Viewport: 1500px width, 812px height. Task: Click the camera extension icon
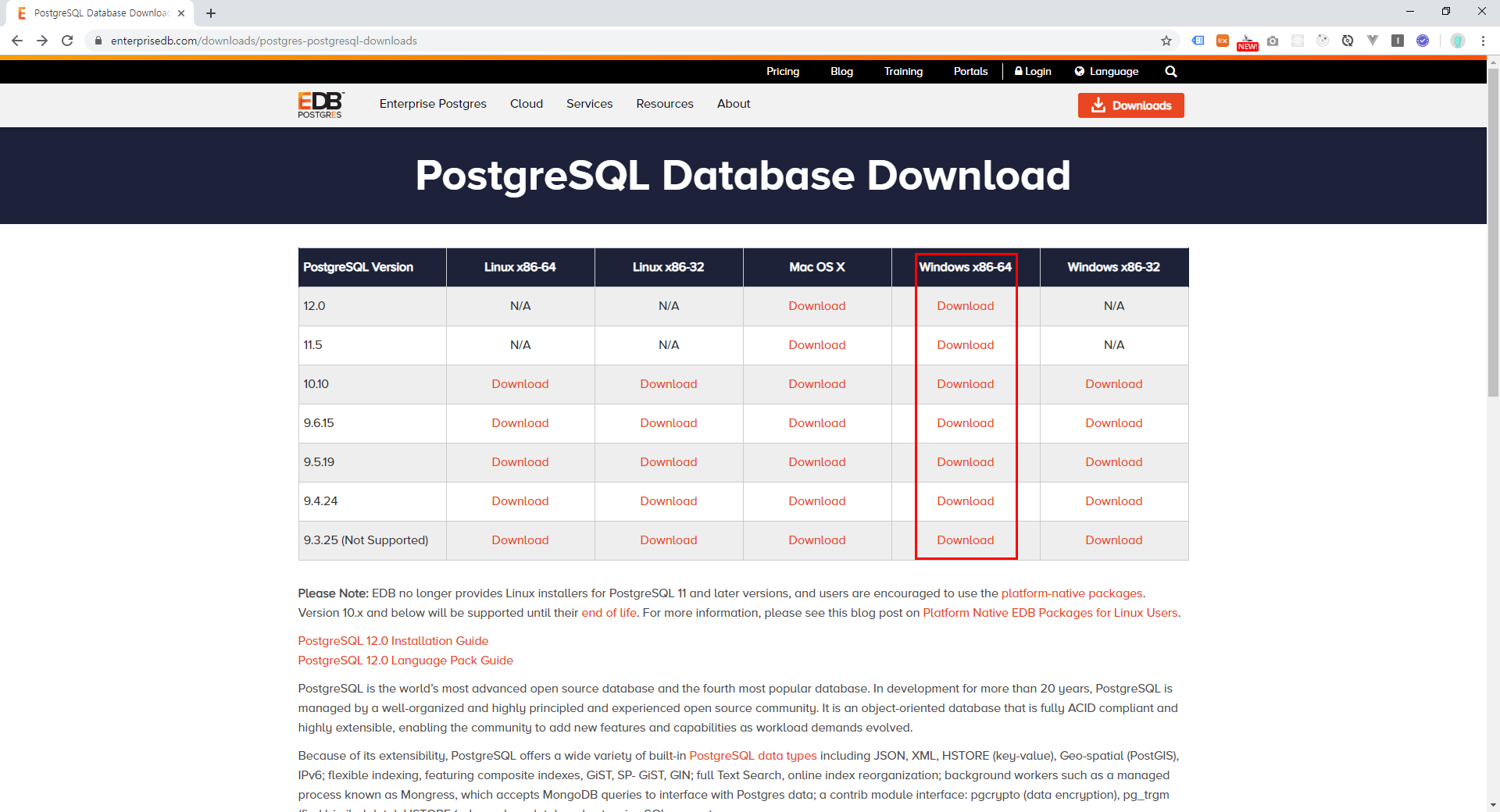1273,41
